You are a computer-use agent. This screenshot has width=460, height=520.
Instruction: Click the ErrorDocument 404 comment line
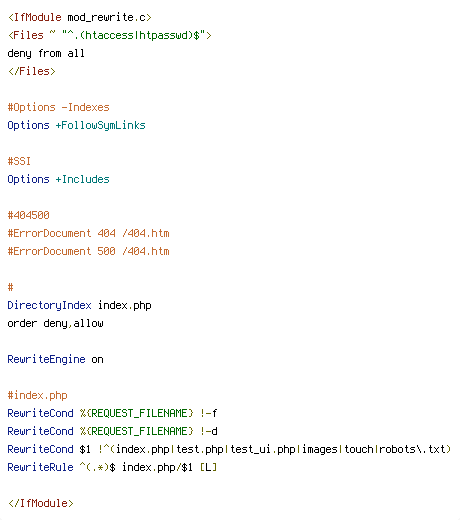pos(89,233)
